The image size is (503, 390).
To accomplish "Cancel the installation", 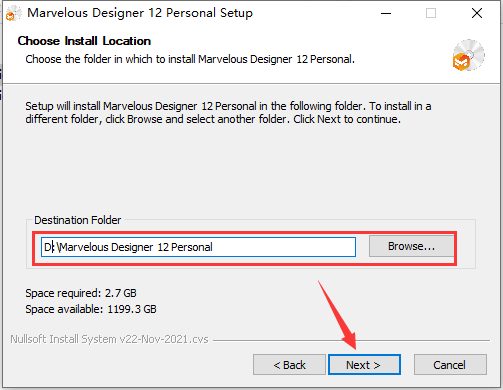I will tap(450, 365).
